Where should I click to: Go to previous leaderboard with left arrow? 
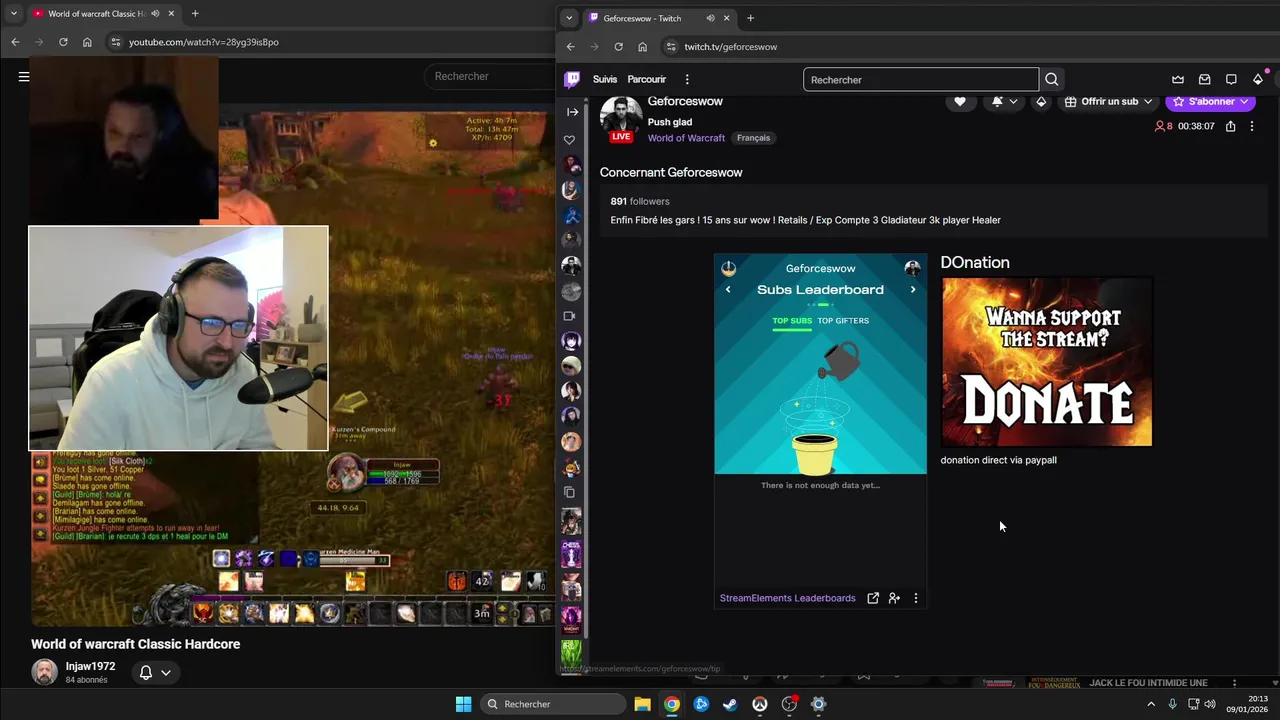pyautogui.click(x=728, y=290)
